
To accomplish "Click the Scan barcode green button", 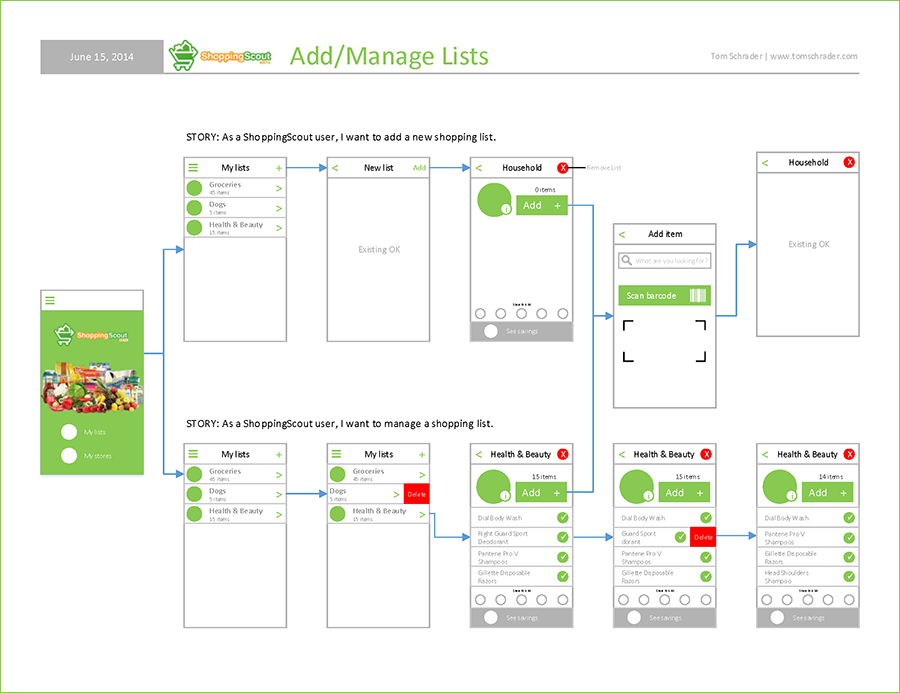I will 664,296.
